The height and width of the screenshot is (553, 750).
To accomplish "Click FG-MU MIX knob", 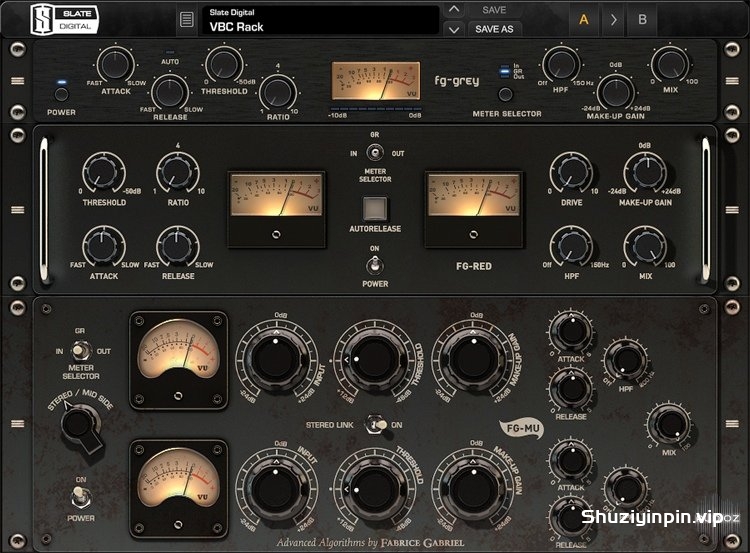I will tap(668, 424).
